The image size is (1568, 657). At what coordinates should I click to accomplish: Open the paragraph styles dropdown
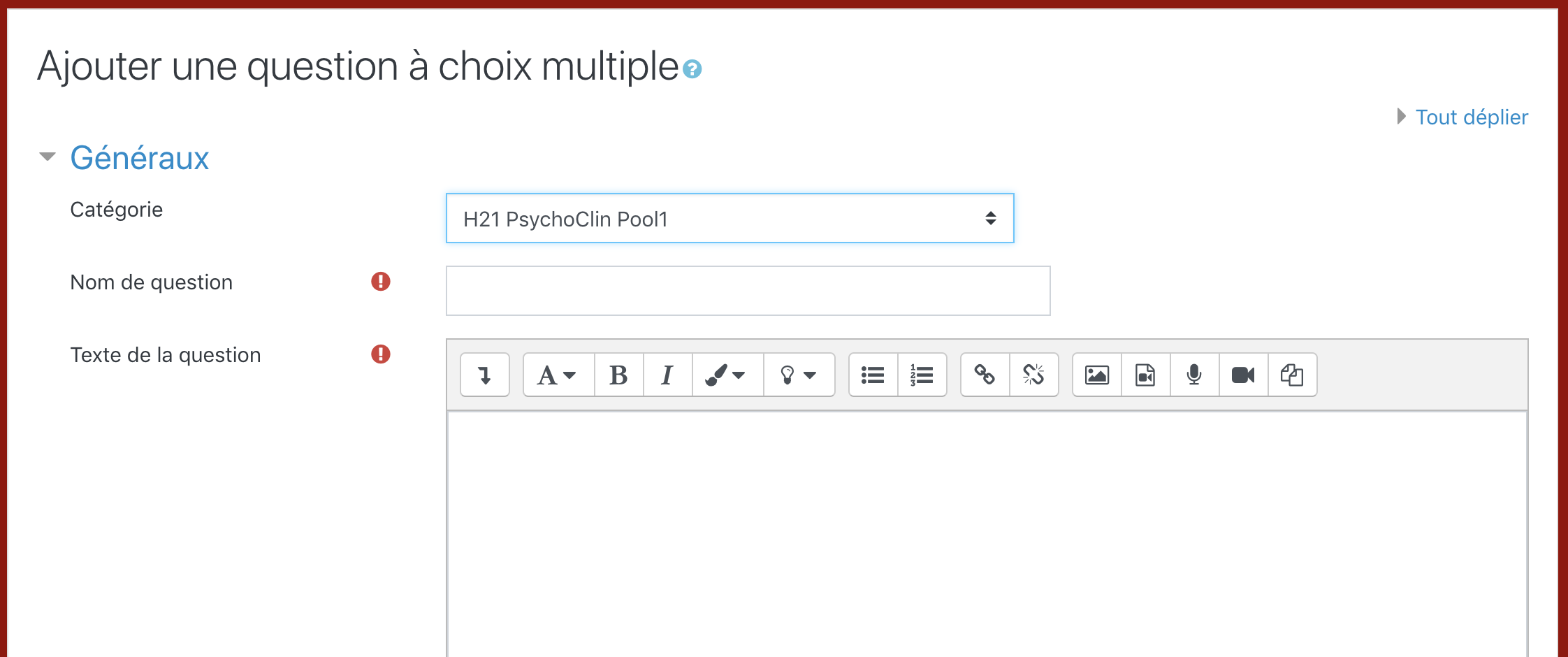(558, 375)
